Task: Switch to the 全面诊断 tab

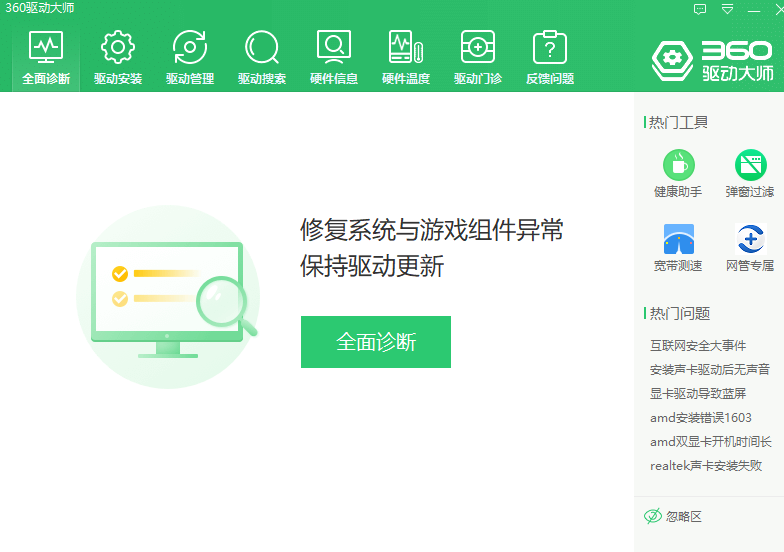Action: coord(46,57)
